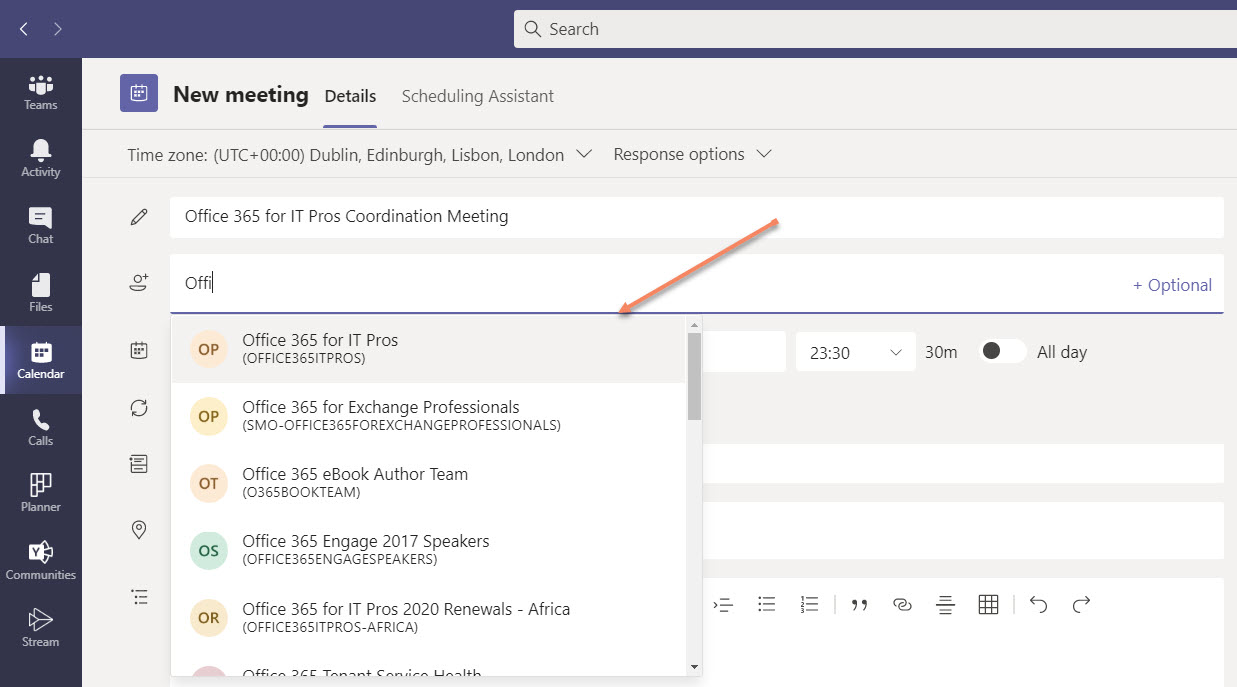Viewport: 1237px width, 687px height.
Task: Open the 23:30 end time dropdown
Action: point(856,351)
